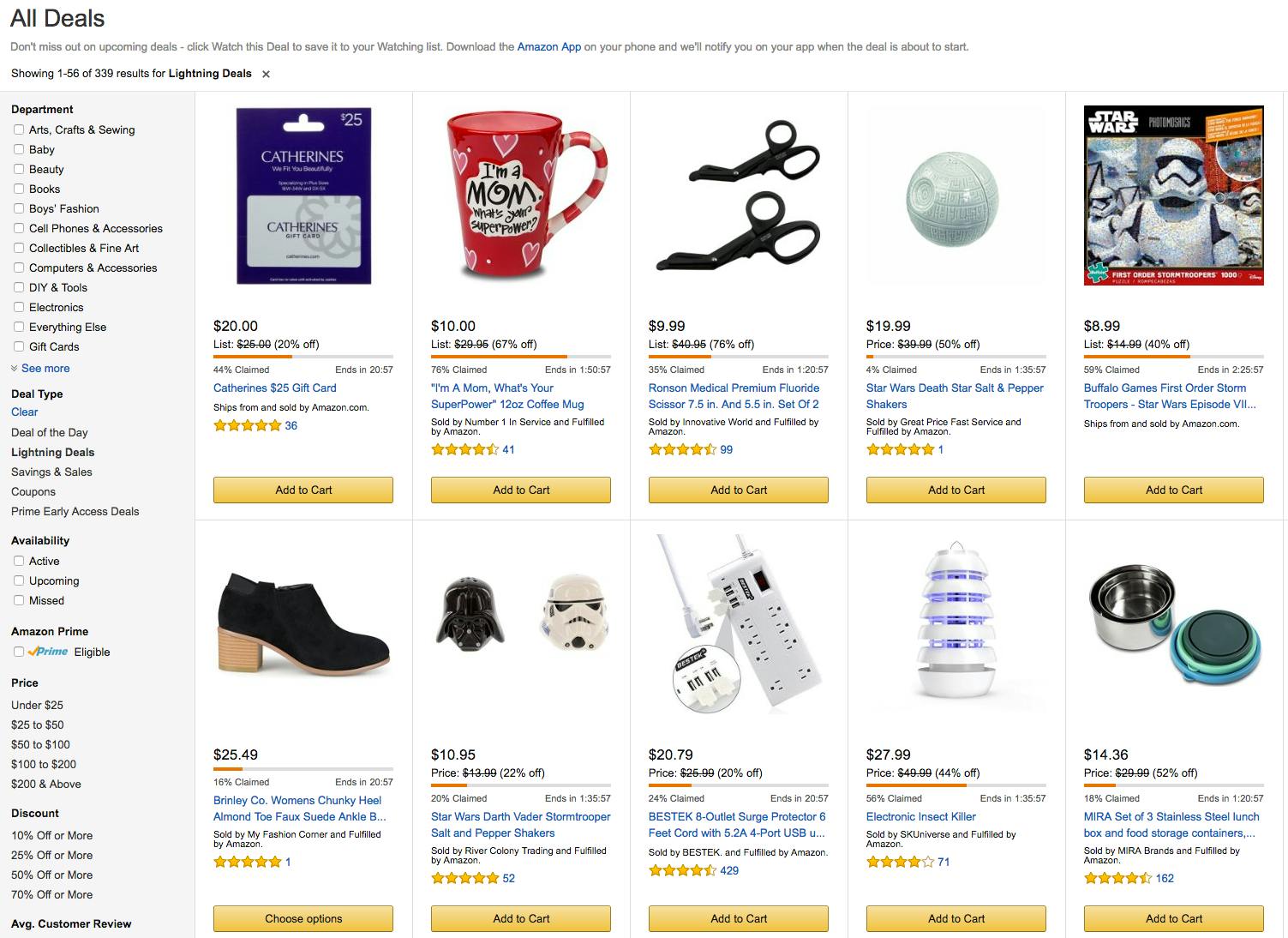Toggle the Prime Eligible checkbox

point(19,652)
